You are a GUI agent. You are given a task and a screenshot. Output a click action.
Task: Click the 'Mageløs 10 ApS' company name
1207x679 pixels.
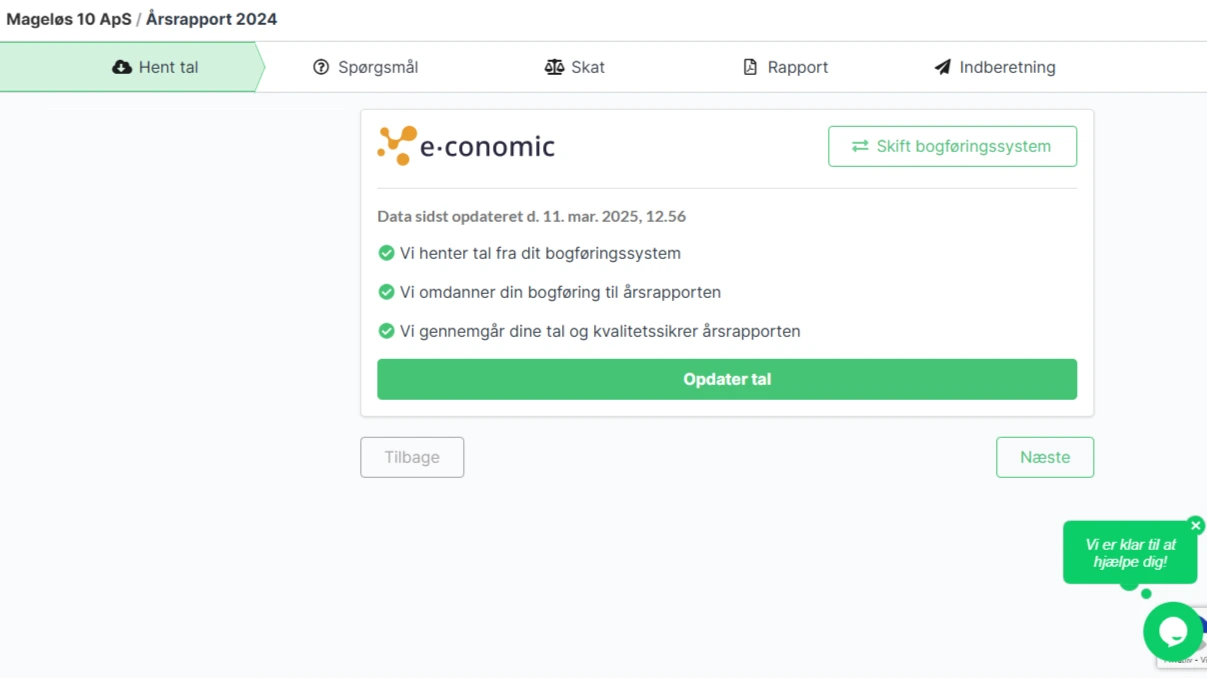click(x=69, y=19)
